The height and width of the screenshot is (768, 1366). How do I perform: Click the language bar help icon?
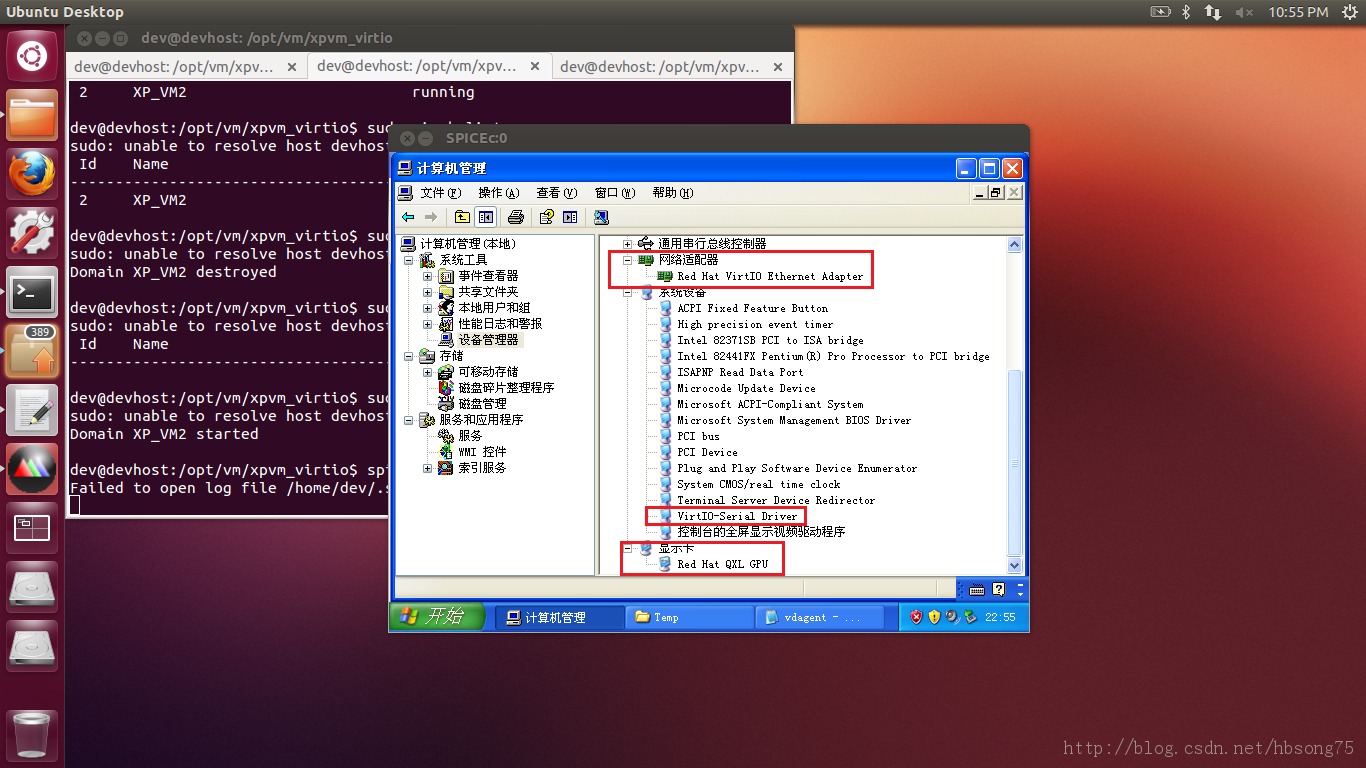pyautogui.click(x=998, y=590)
